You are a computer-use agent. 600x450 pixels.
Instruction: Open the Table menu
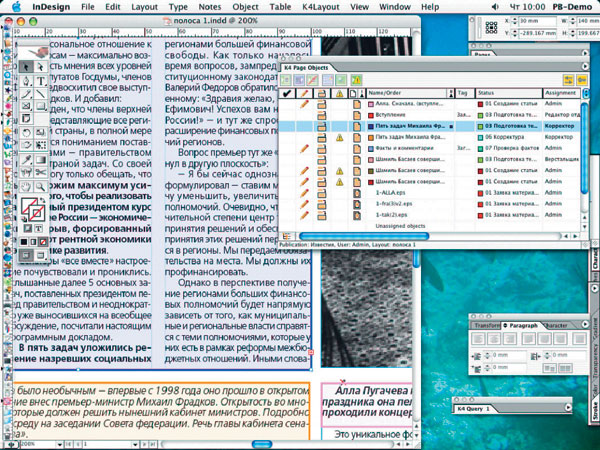(x=280, y=7)
